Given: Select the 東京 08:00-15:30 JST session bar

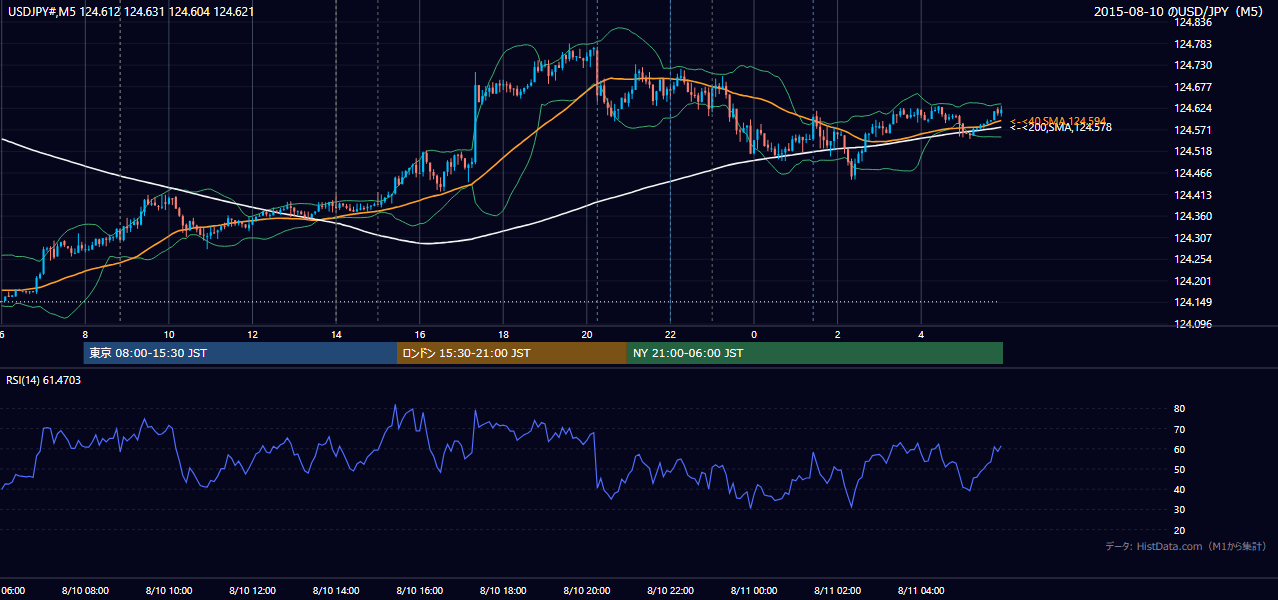Looking at the screenshot, I should point(240,353).
